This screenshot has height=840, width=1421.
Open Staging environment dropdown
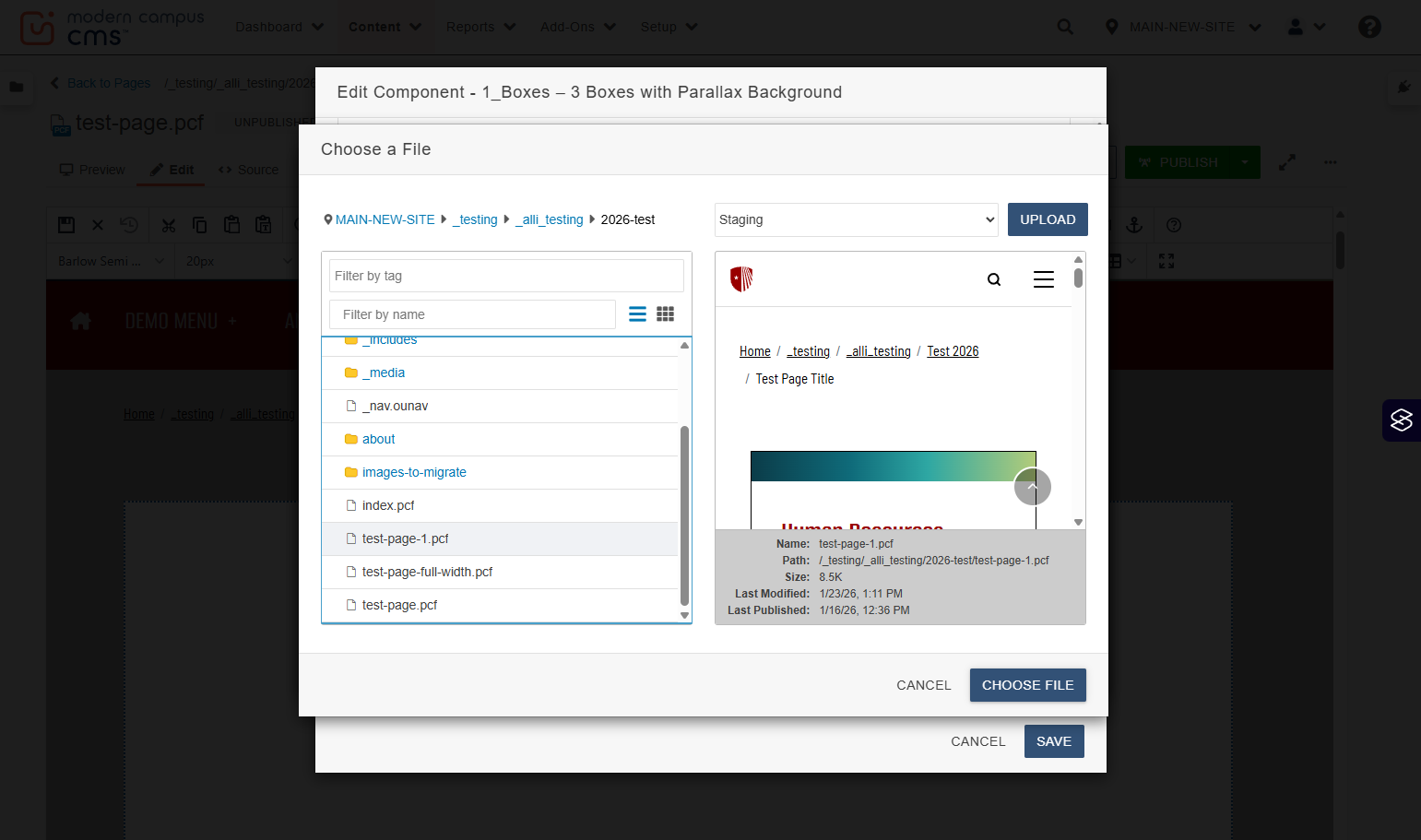point(857,219)
